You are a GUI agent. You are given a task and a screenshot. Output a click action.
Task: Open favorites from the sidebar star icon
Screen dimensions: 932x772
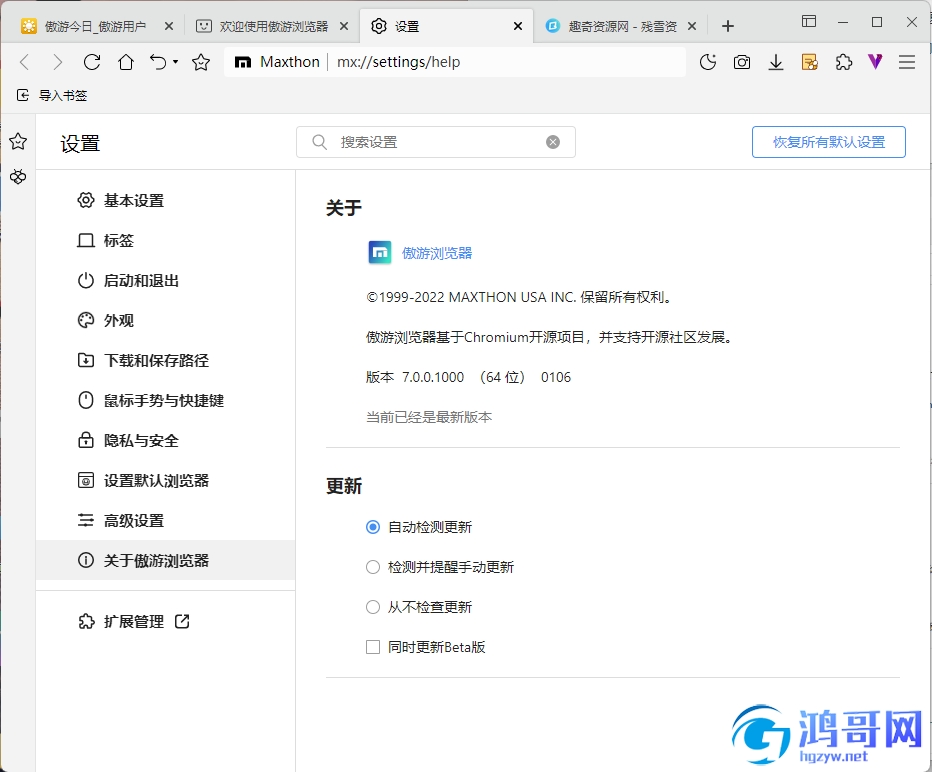click(18, 141)
